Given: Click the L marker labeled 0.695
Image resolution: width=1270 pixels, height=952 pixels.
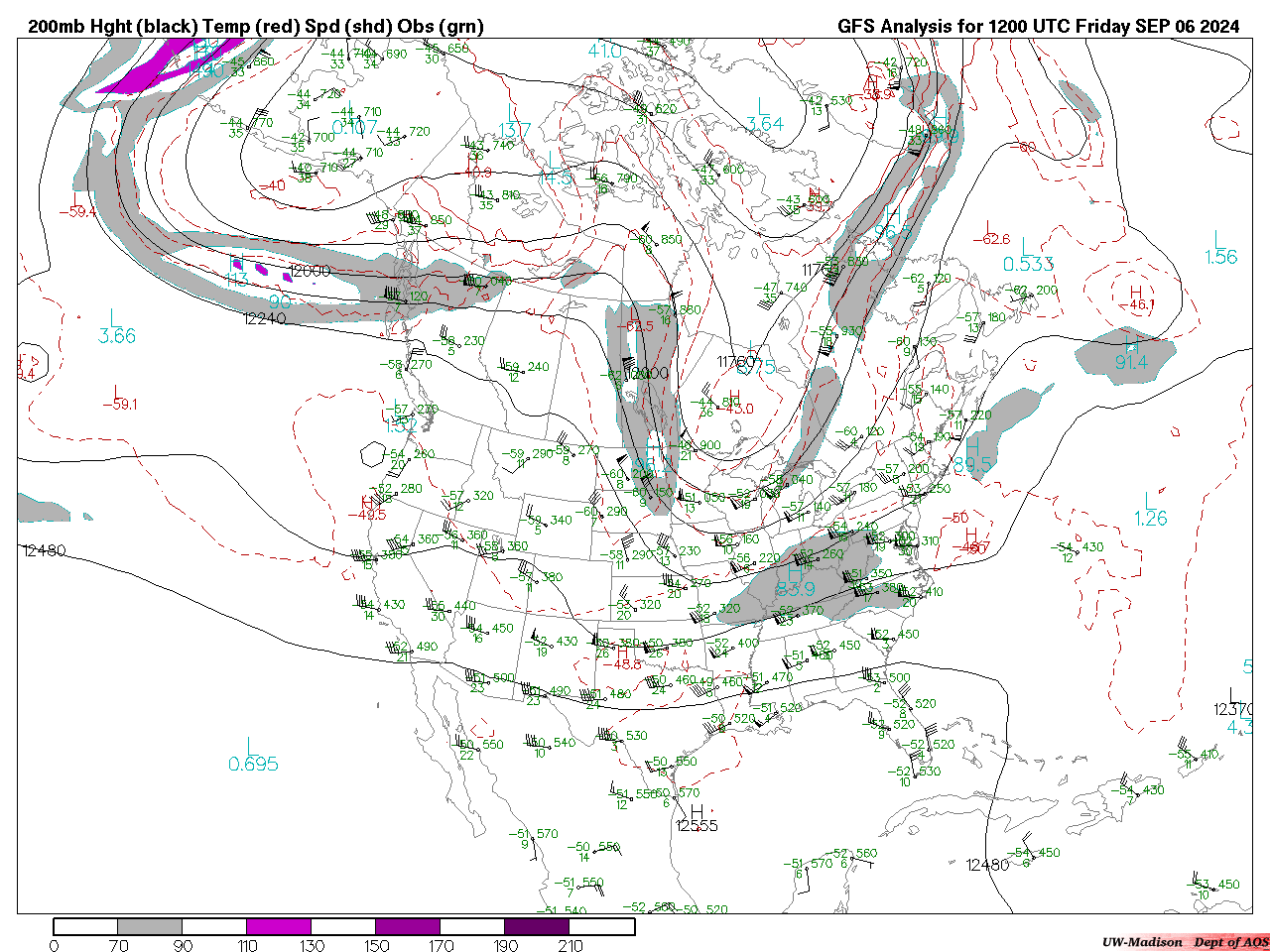Looking at the screenshot, I should tap(249, 745).
